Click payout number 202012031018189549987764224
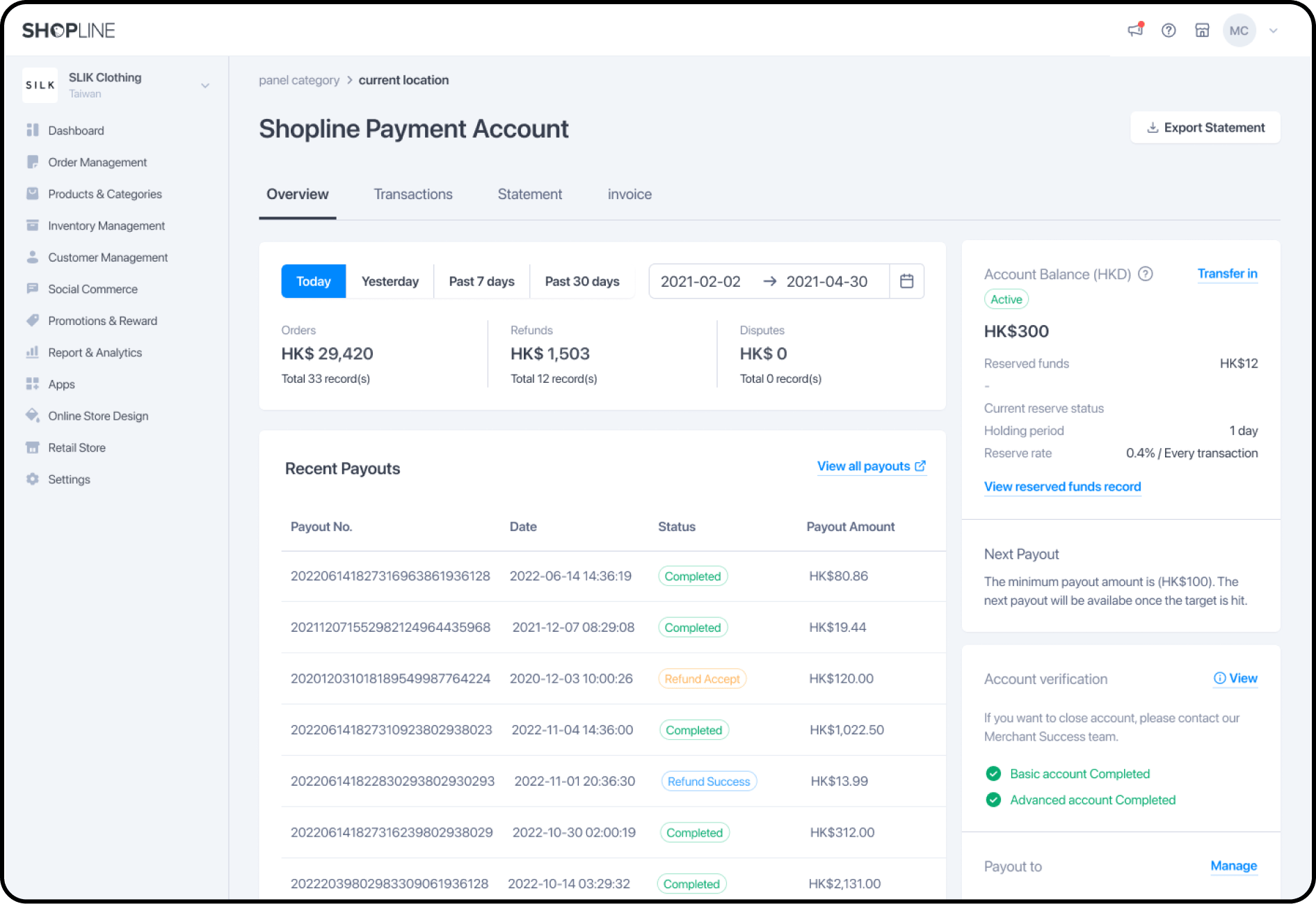The width and height of the screenshot is (1316, 904). click(390, 679)
